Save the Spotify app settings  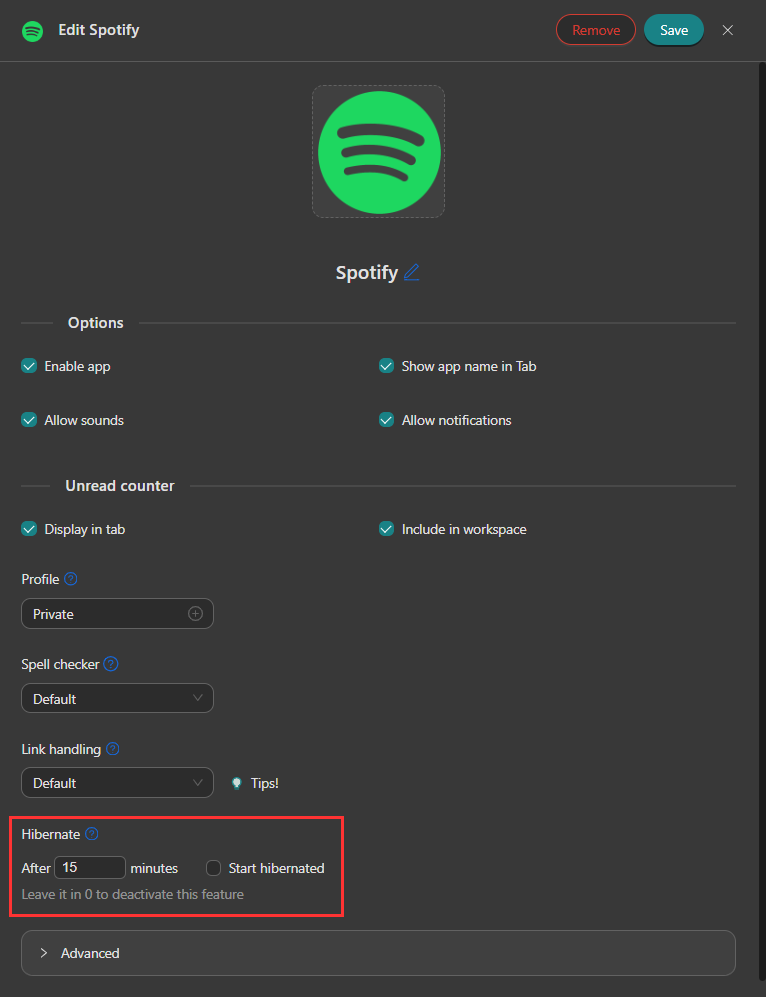coord(674,30)
